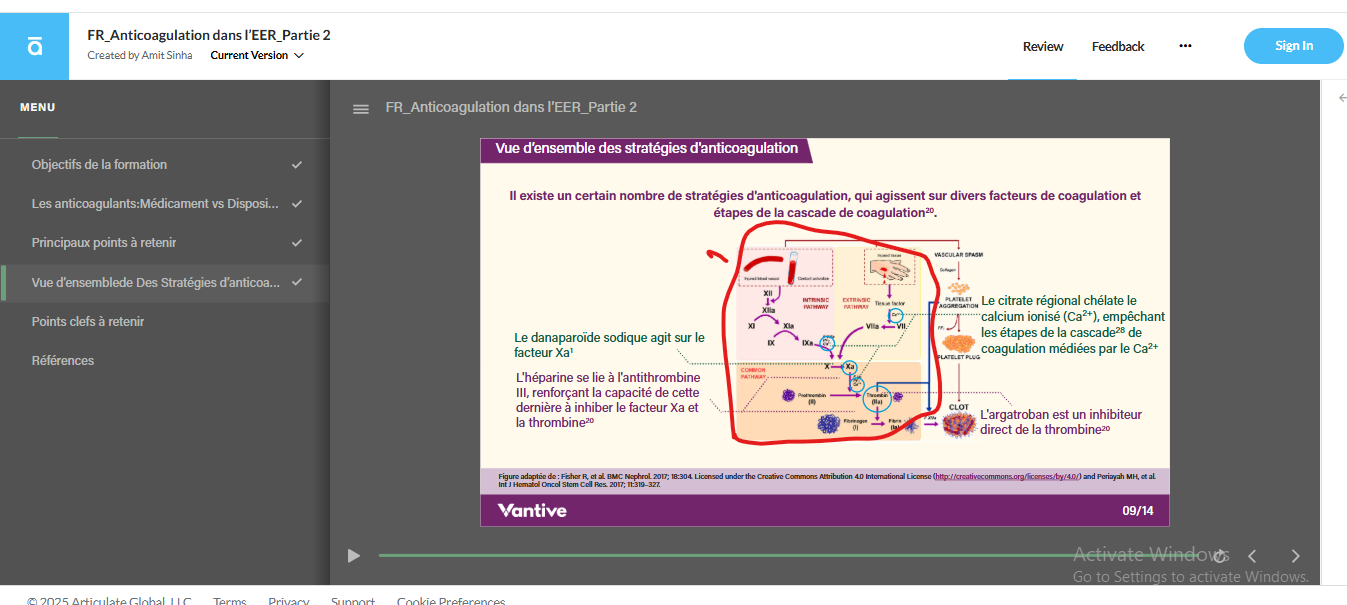Click the MENU tab header
This screenshot has width=1347, height=605.
click(x=38, y=108)
